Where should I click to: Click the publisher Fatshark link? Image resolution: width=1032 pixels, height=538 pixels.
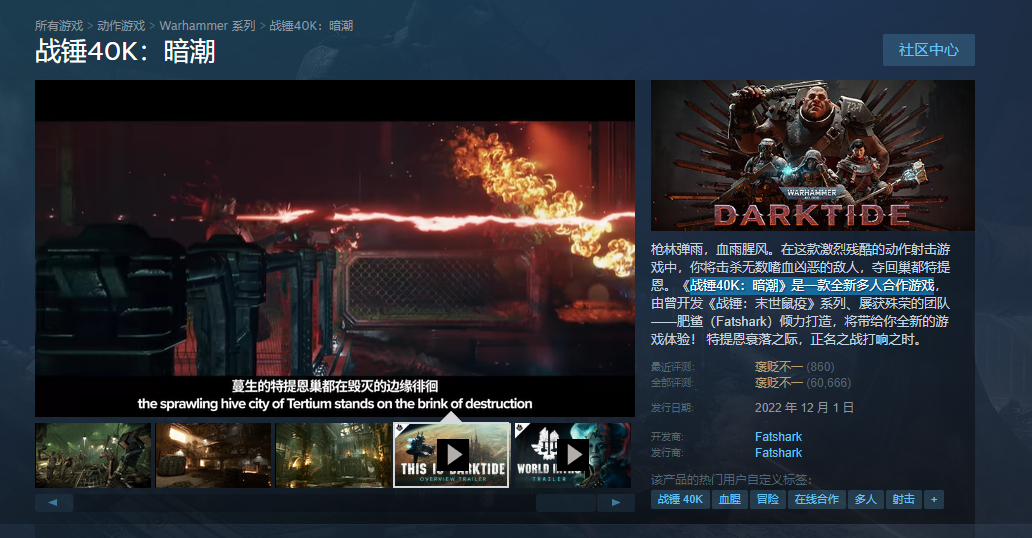[x=778, y=452]
